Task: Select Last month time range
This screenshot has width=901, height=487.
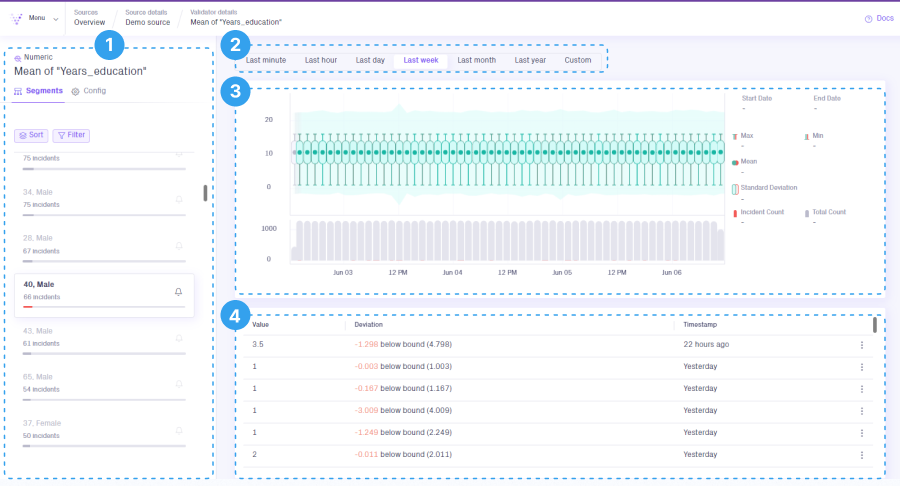Action: point(476,60)
